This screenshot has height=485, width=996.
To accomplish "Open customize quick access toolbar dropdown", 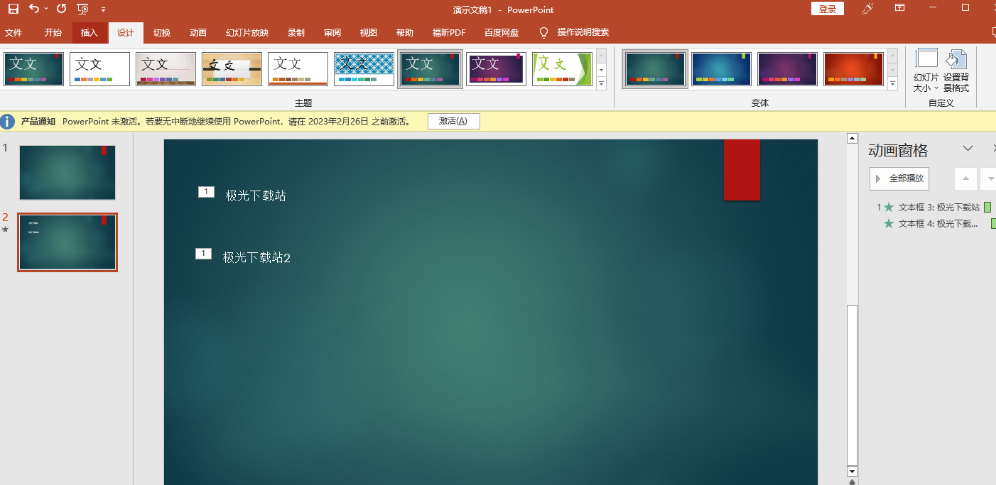I will 104,9.
